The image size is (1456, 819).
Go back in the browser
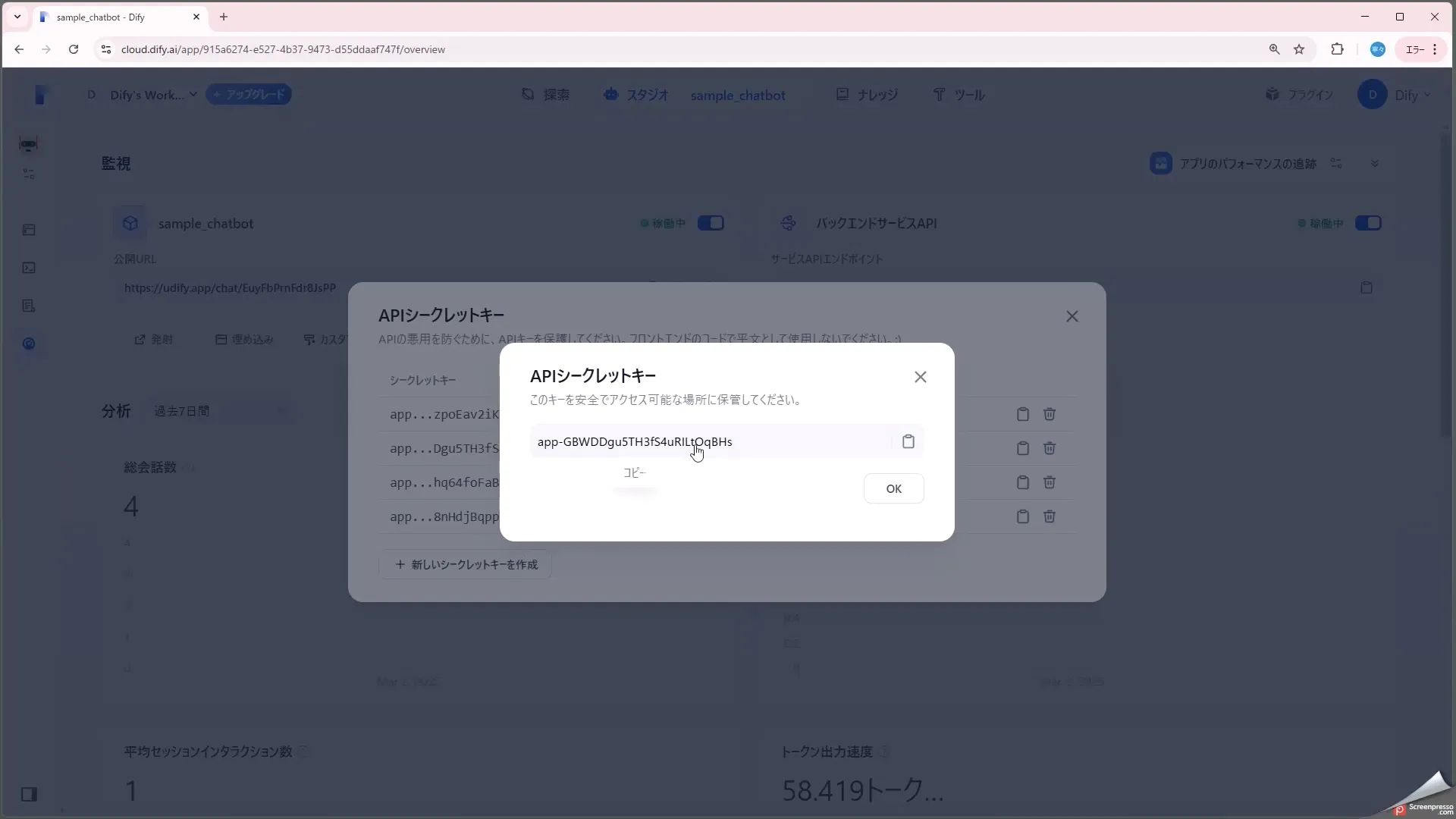[x=19, y=49]
